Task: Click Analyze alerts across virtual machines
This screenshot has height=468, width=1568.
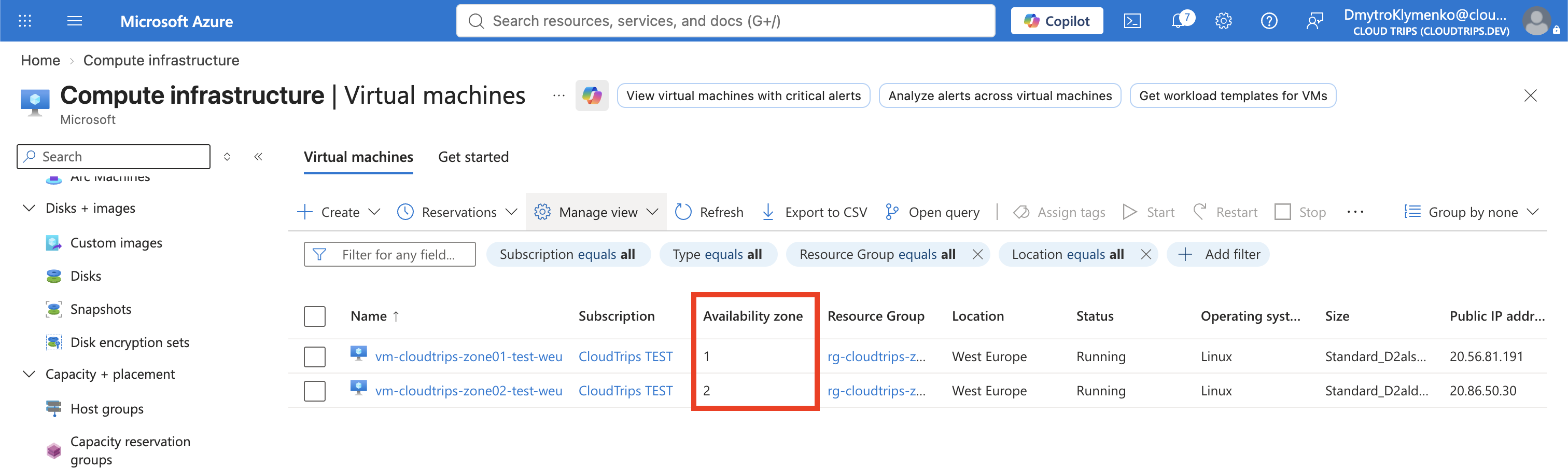Action: [1000, 95]
